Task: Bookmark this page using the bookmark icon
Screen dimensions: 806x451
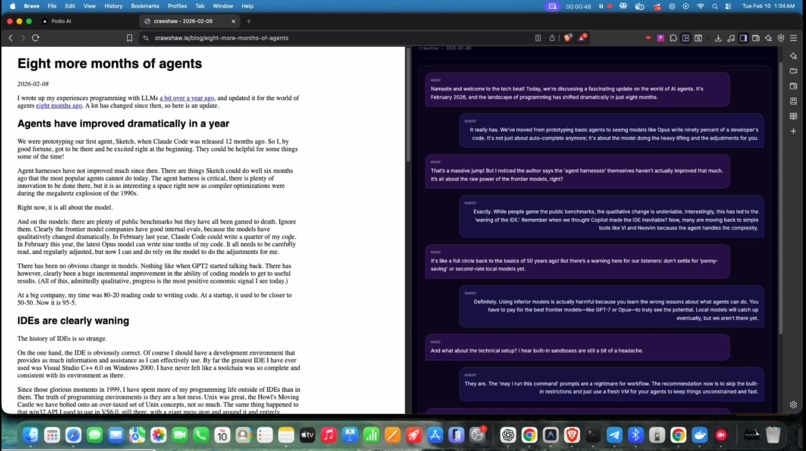Action: tap(130, 38)
